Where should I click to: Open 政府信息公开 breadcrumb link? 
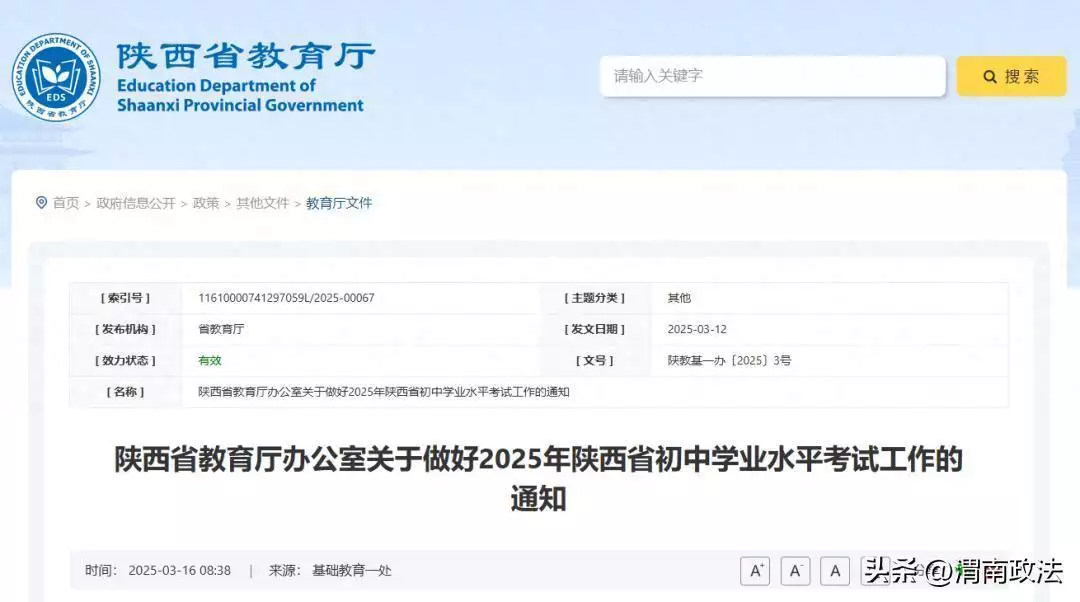pyautogui.click(x=136, y=203)
